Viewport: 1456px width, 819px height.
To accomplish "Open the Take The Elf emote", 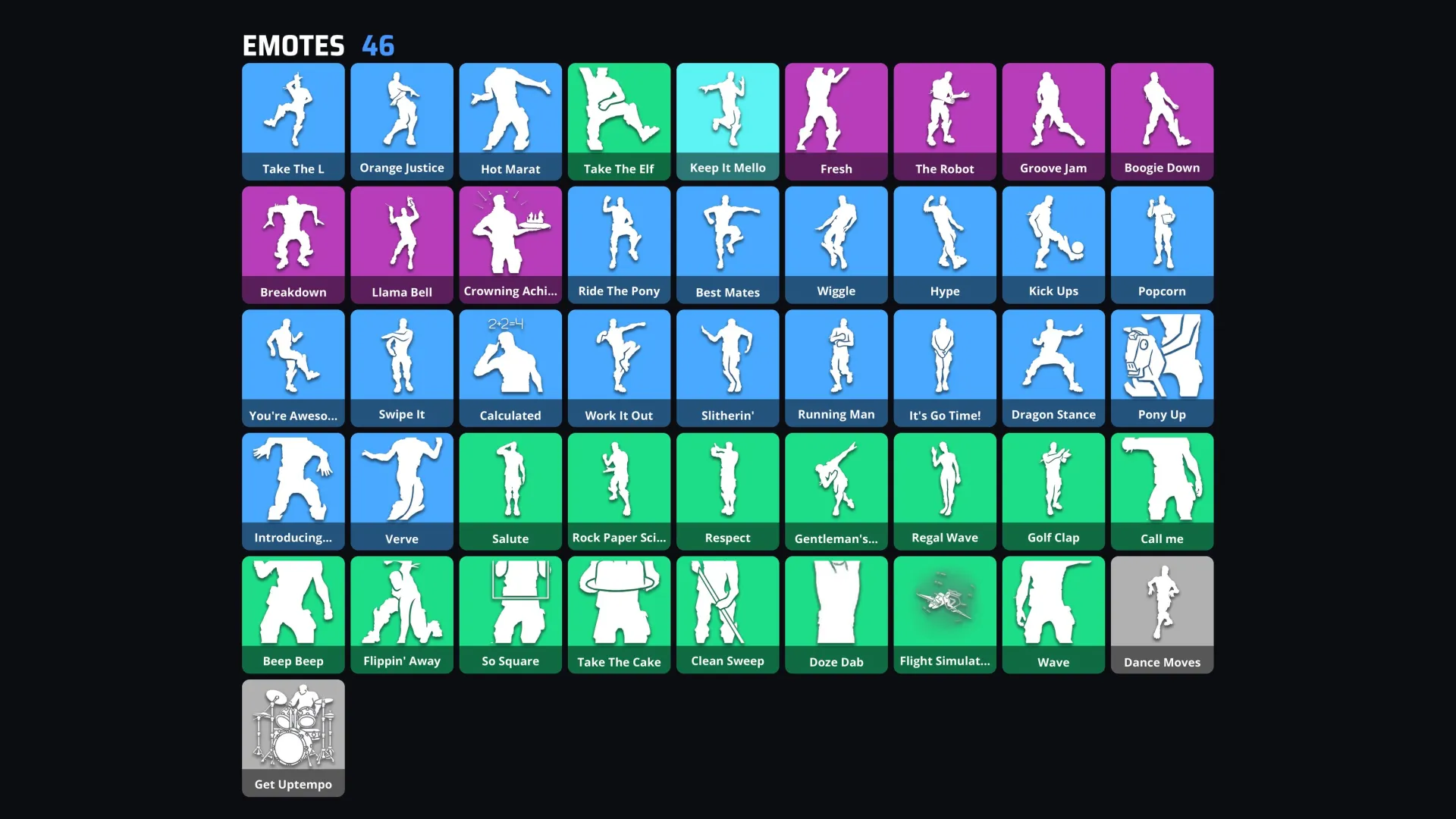I will point(619,121).
